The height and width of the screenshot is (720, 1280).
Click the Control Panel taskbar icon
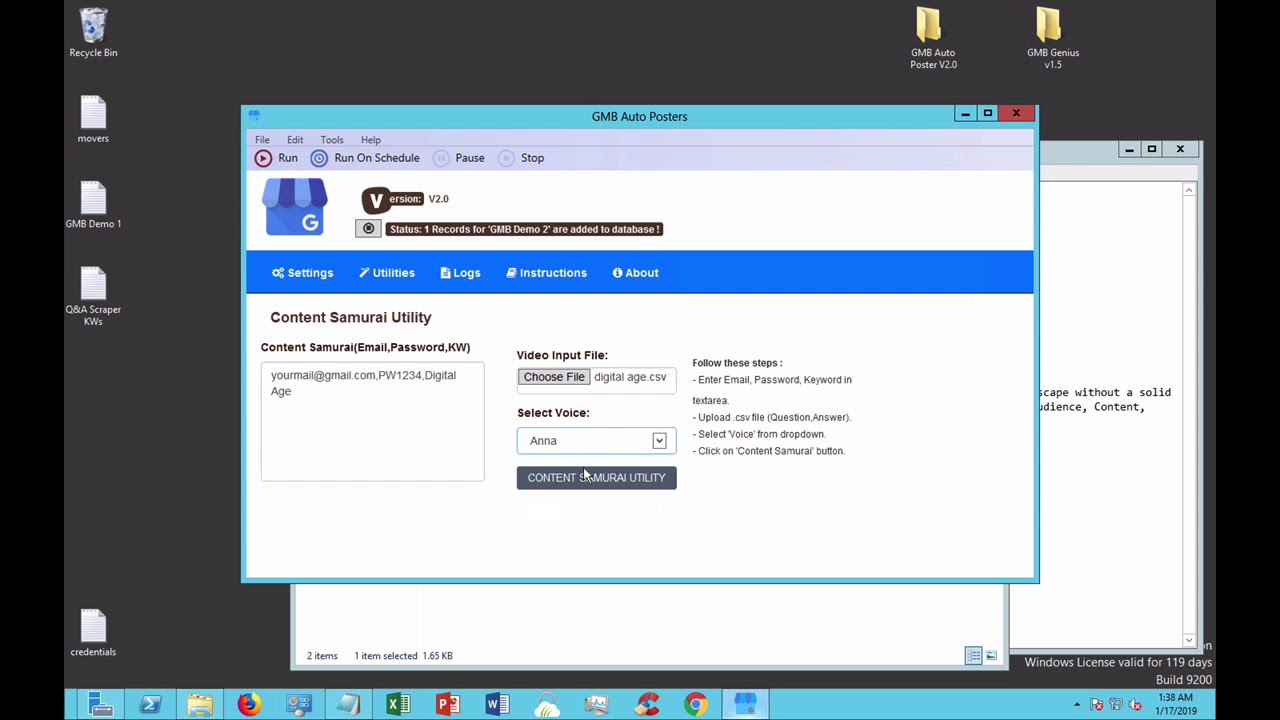click(299, 705)
